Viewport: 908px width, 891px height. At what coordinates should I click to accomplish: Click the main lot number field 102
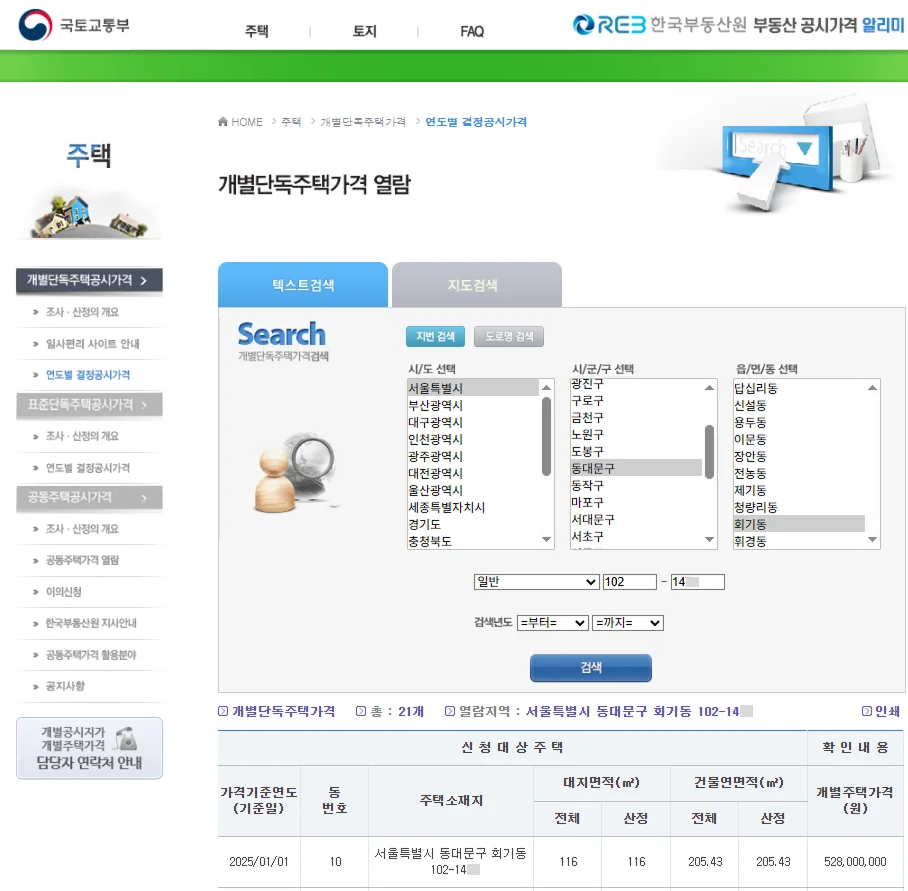pyautogui.click(x=629, y=582)
